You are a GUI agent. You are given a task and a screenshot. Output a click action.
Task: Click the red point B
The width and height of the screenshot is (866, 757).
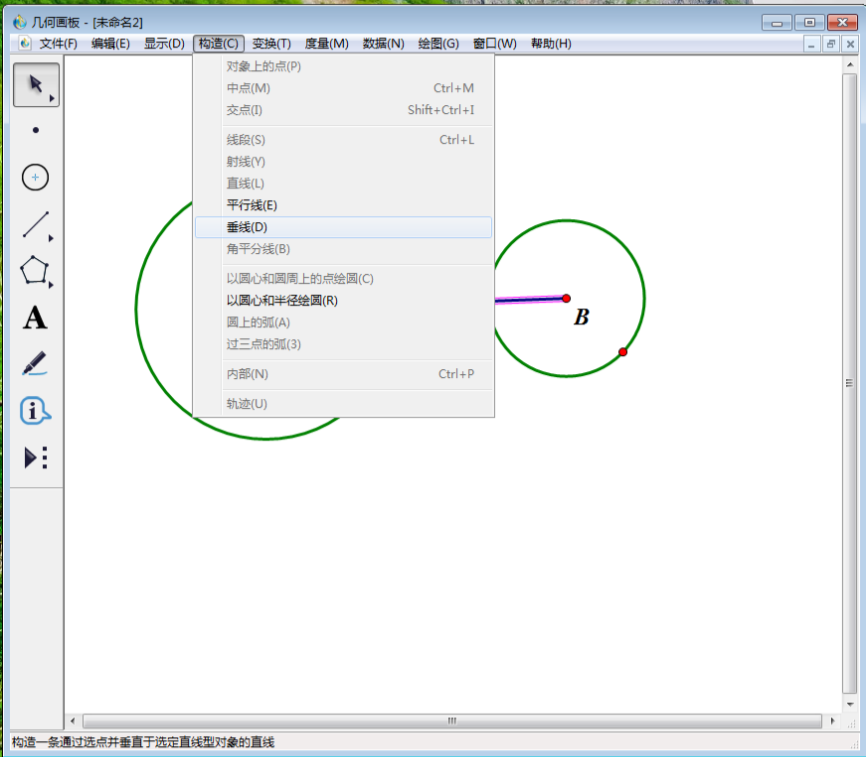coord(566,299)
